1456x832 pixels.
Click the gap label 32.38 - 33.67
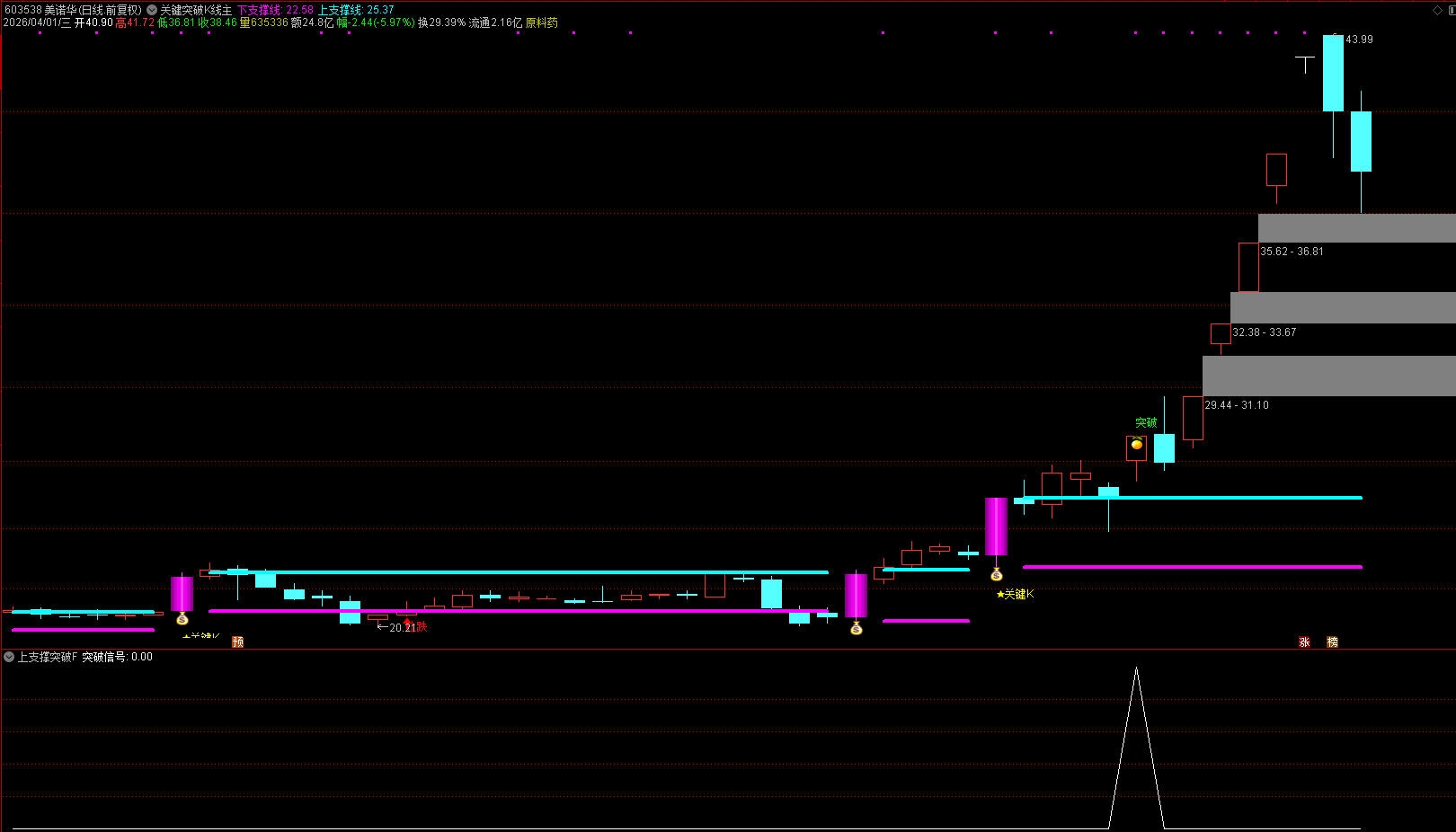(1264, 332)
